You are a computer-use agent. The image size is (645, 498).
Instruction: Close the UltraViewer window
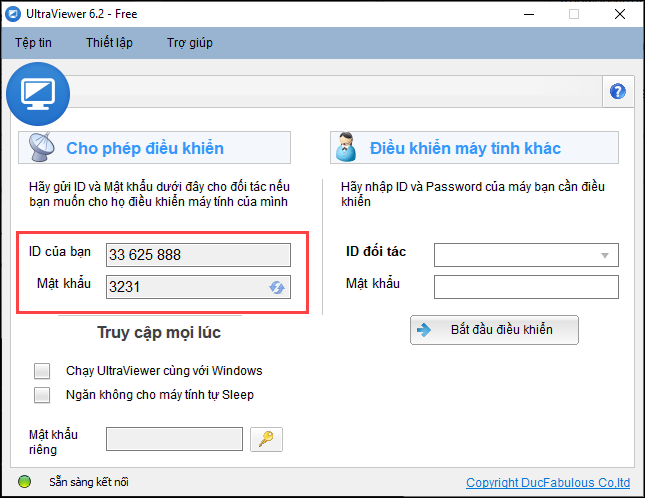(619, 14)
